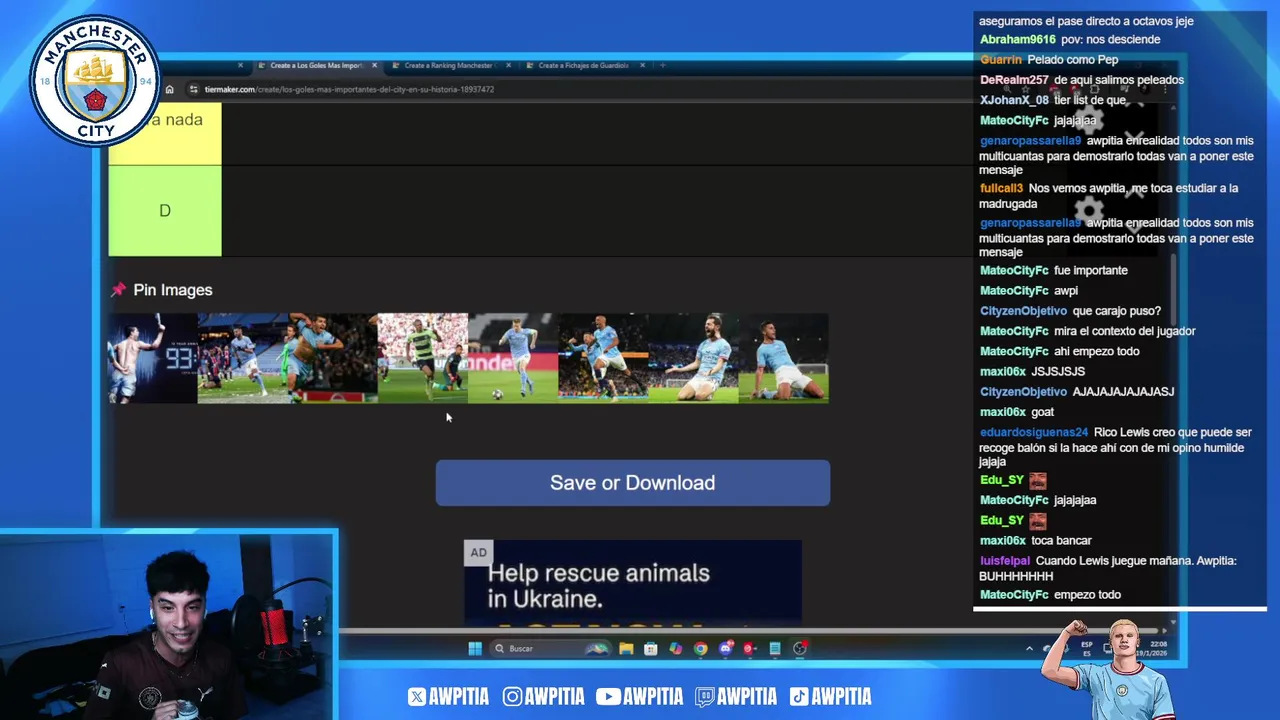This screenshot has height=720, width=1280.
Task: Expand the system tray hidden icons chevron
Action: (1029, 649)
